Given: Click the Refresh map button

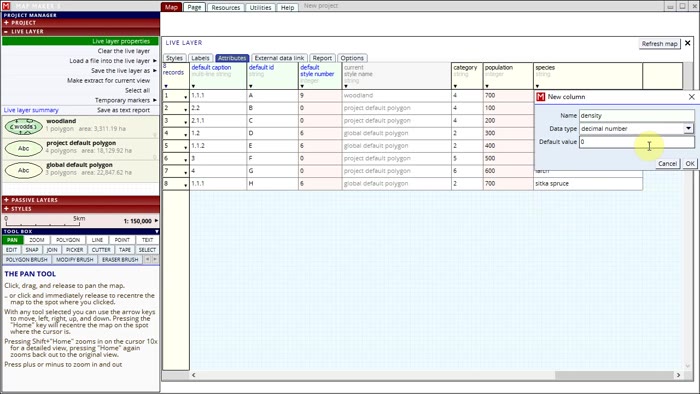Looking at the screenshot, I should (659, 44).
